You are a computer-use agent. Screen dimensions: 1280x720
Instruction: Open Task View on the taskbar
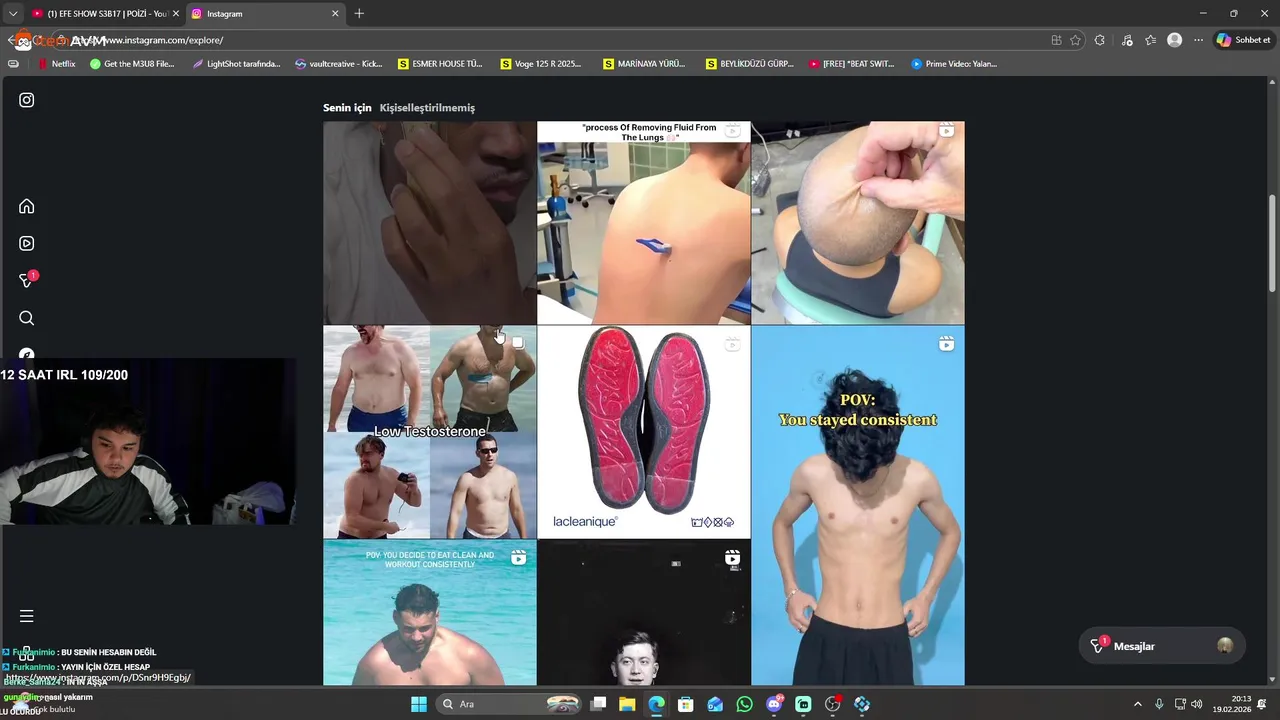tap(598, 704)
